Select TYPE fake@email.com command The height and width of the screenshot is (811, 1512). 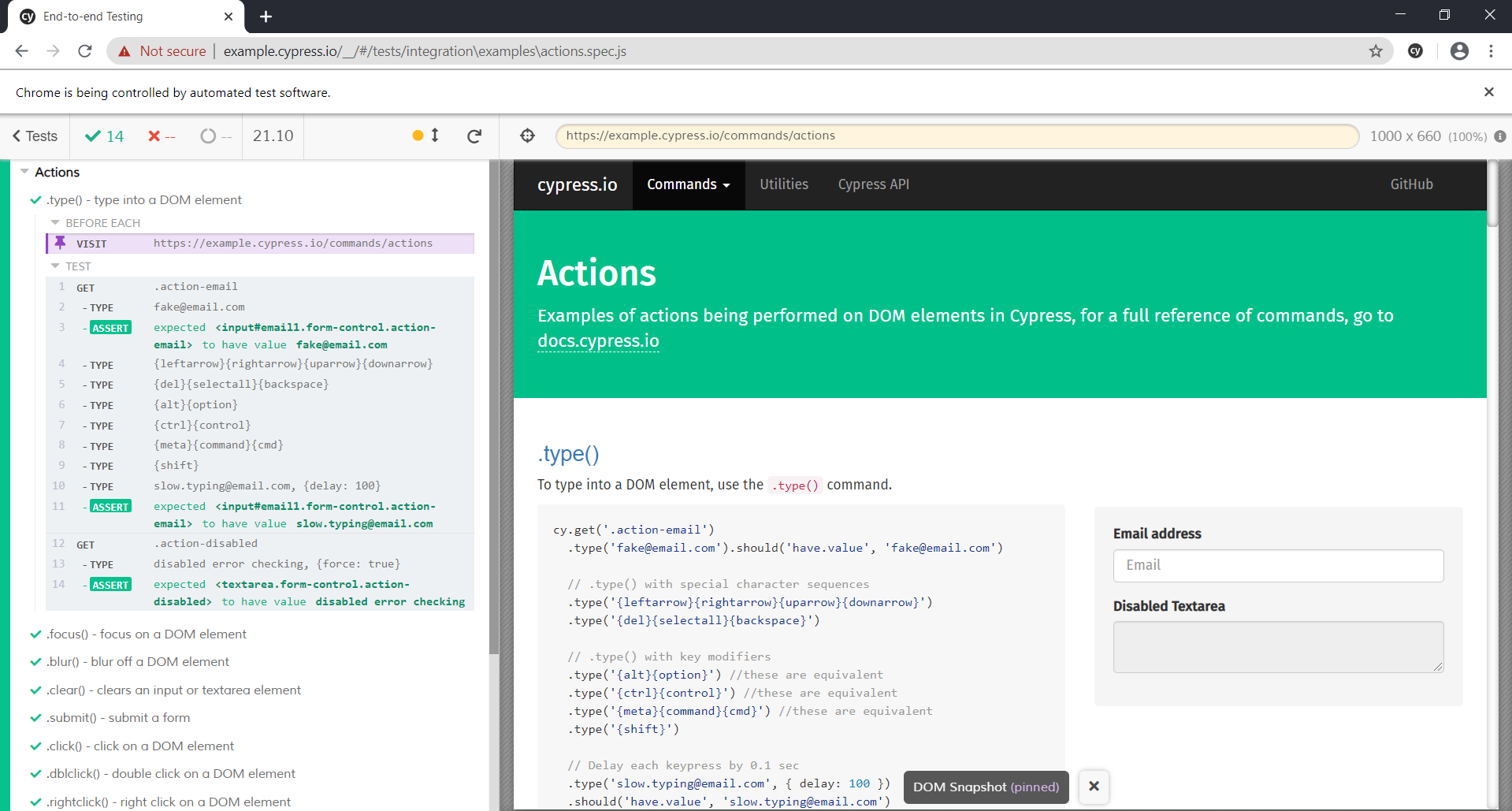point(260,307)
